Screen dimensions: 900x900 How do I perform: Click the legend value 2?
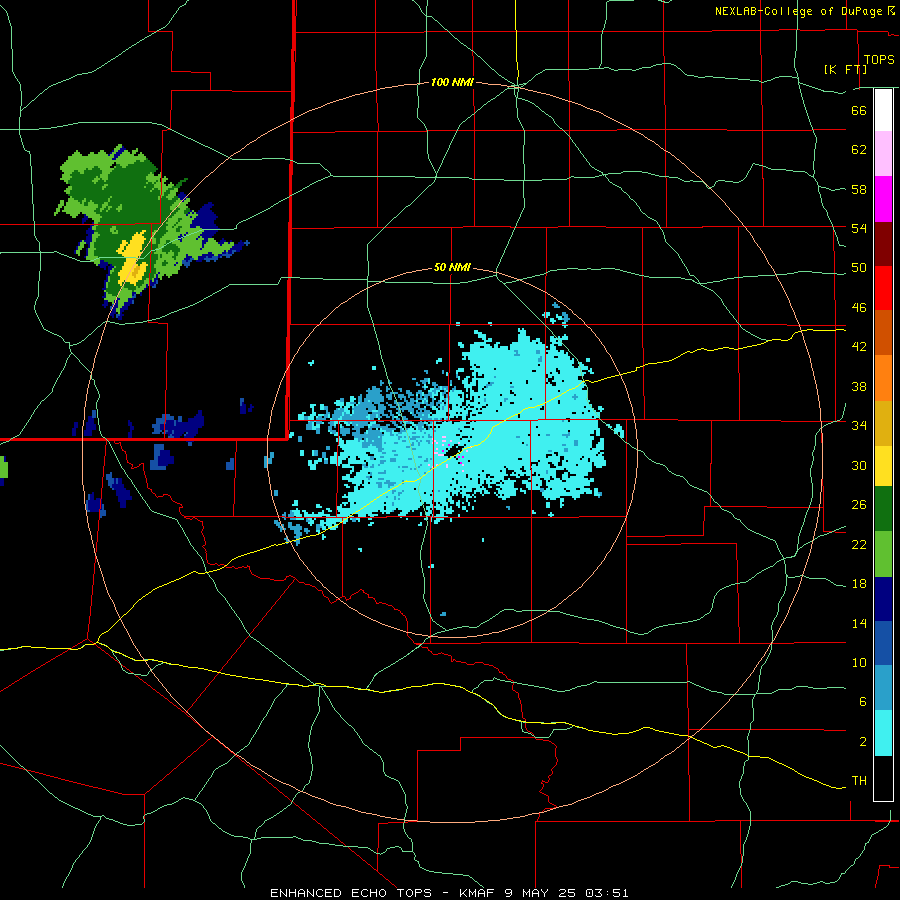point(862,742)
